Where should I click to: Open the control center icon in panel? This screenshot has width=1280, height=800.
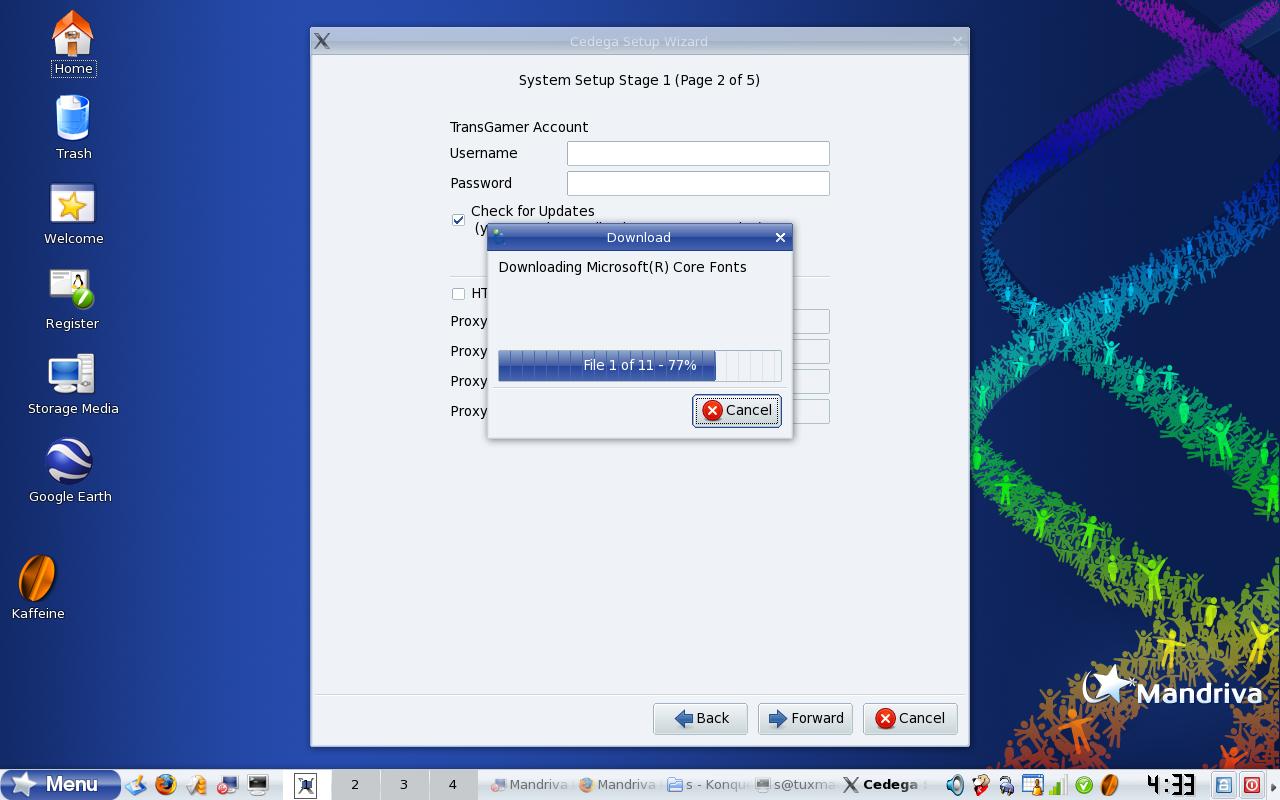pos(227,785)
